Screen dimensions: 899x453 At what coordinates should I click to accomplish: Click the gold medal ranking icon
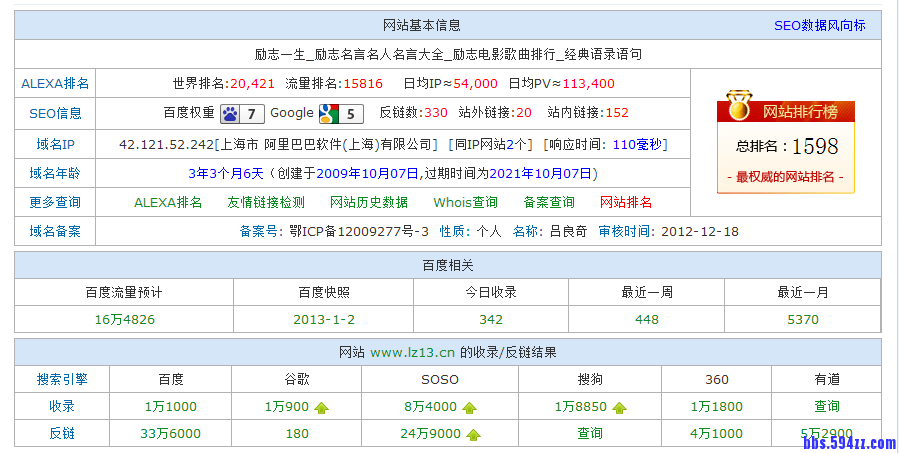pyautogui.click(x=739, y=107)
